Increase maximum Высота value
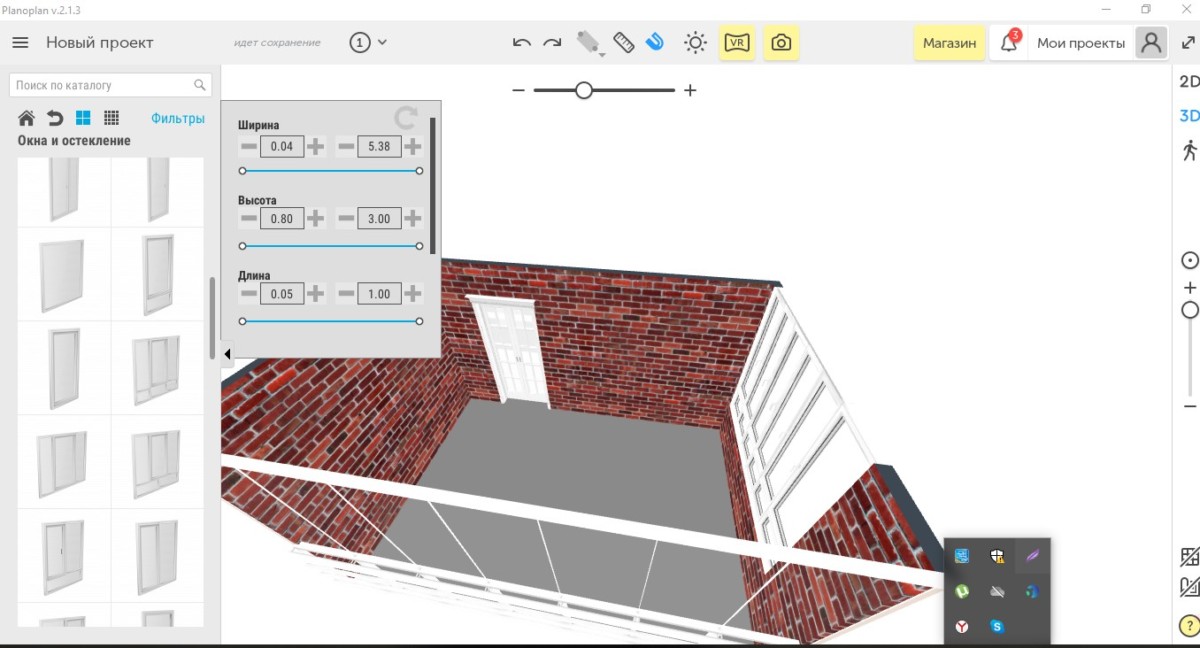The image size is (1200, 648). click(x=412, y=218)
